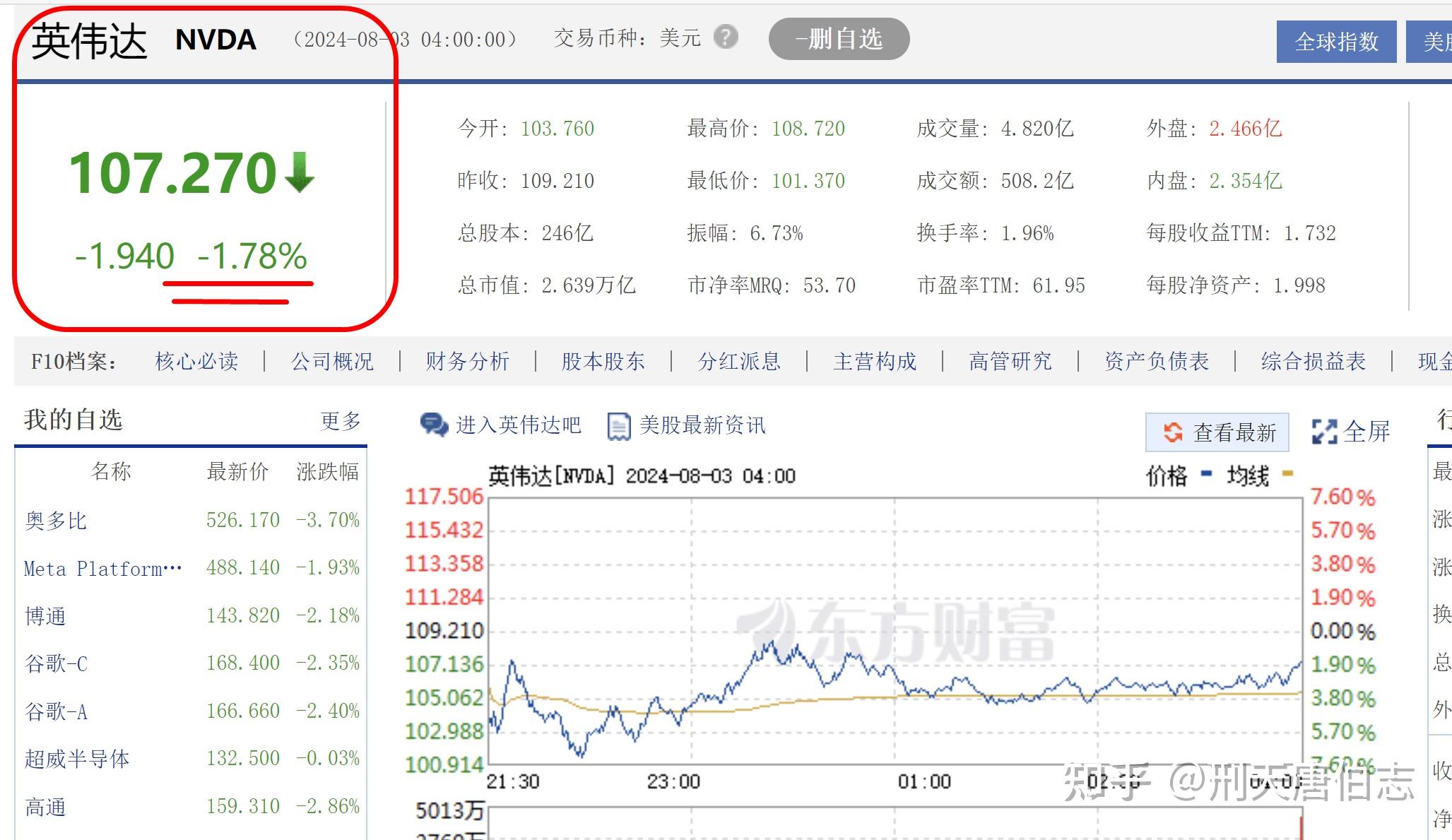Open the 财务分析 tab
Viewport: 1452px width, 840px height.
[x=467, y=362]
